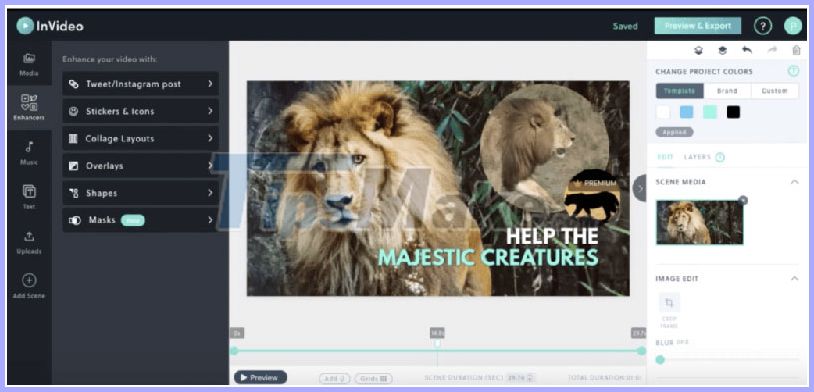Select the Template colors tab
The image size is (814, 392).
[x=680, y=91]
